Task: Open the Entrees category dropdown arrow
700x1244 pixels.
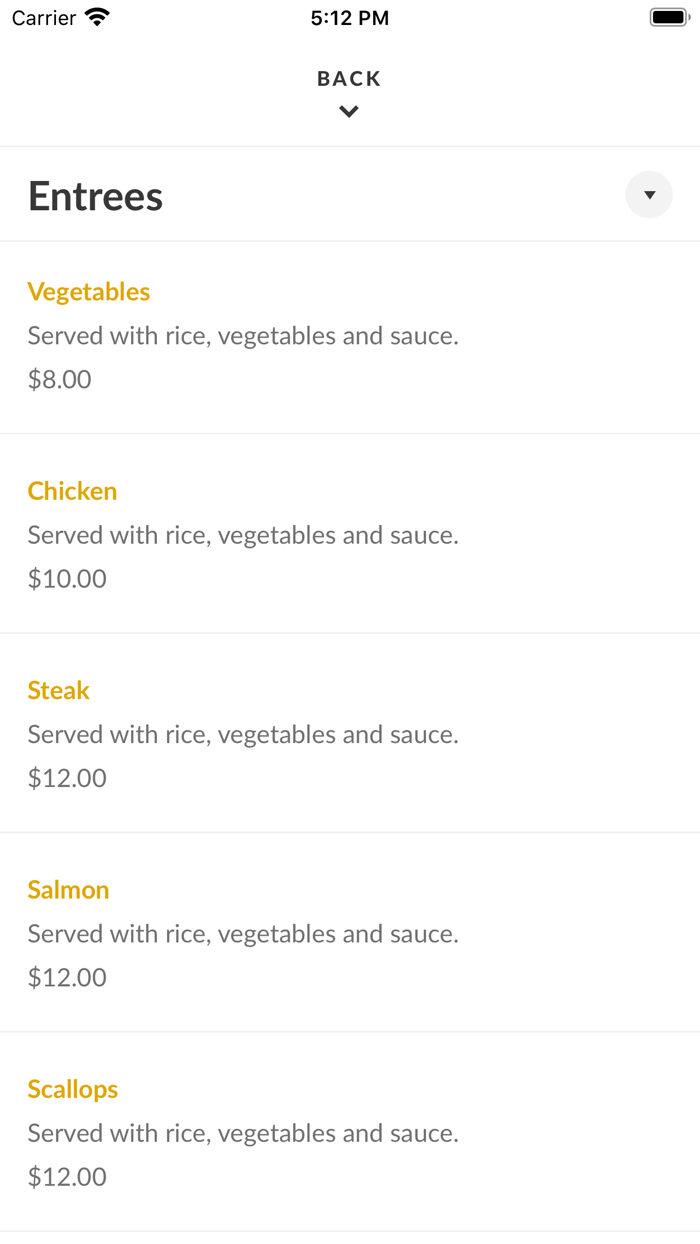Action: pyautogui.click(x=649, y=195)
